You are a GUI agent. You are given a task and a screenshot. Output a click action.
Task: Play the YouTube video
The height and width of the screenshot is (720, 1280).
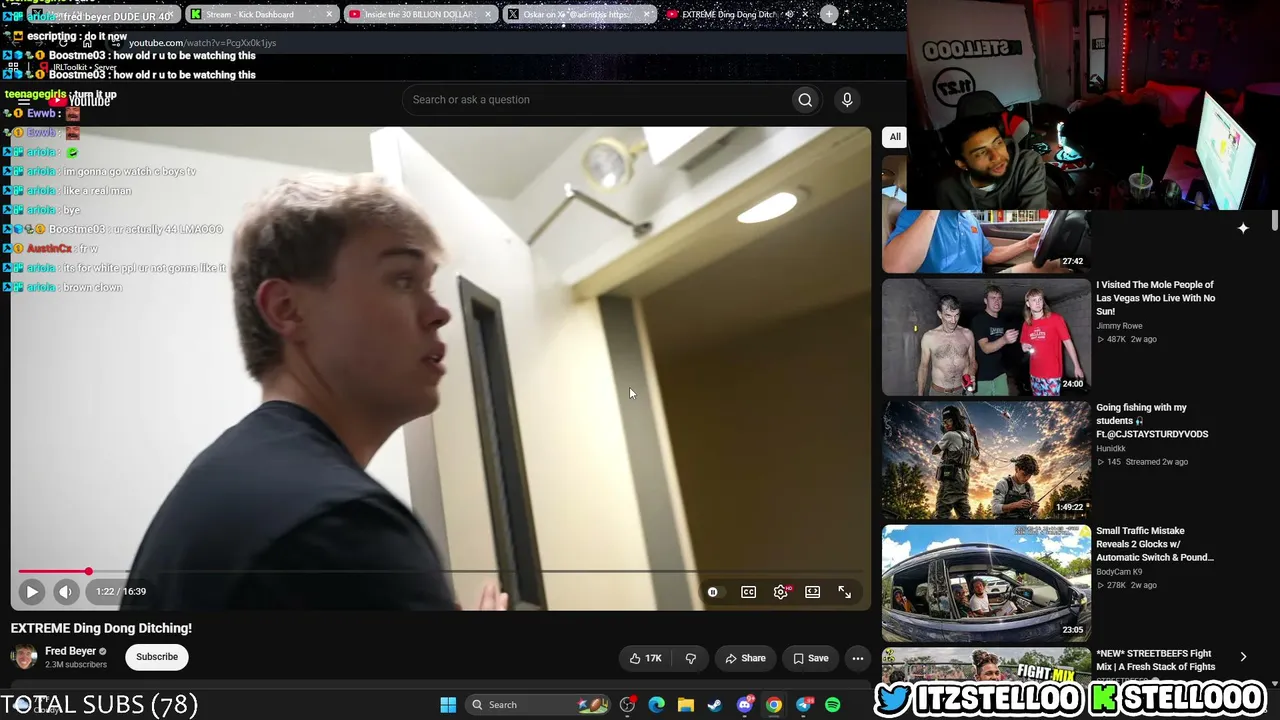coord(32,592)
